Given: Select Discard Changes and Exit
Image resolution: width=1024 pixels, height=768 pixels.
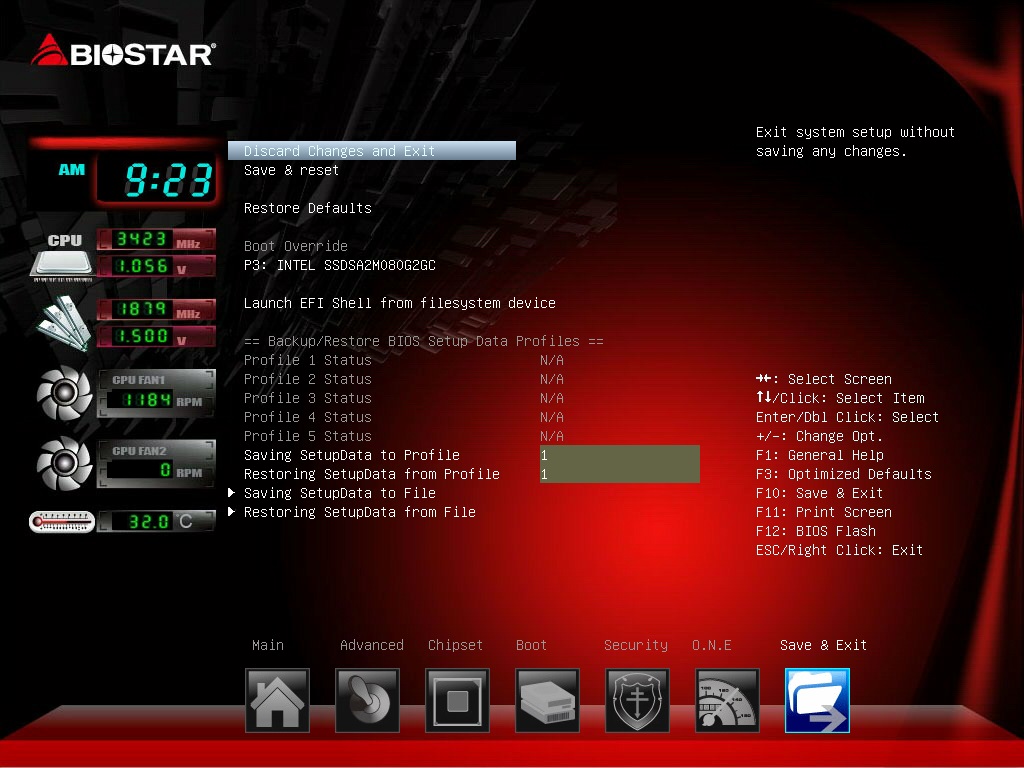Looking at the screenshot, I should (x=339, y=151).
